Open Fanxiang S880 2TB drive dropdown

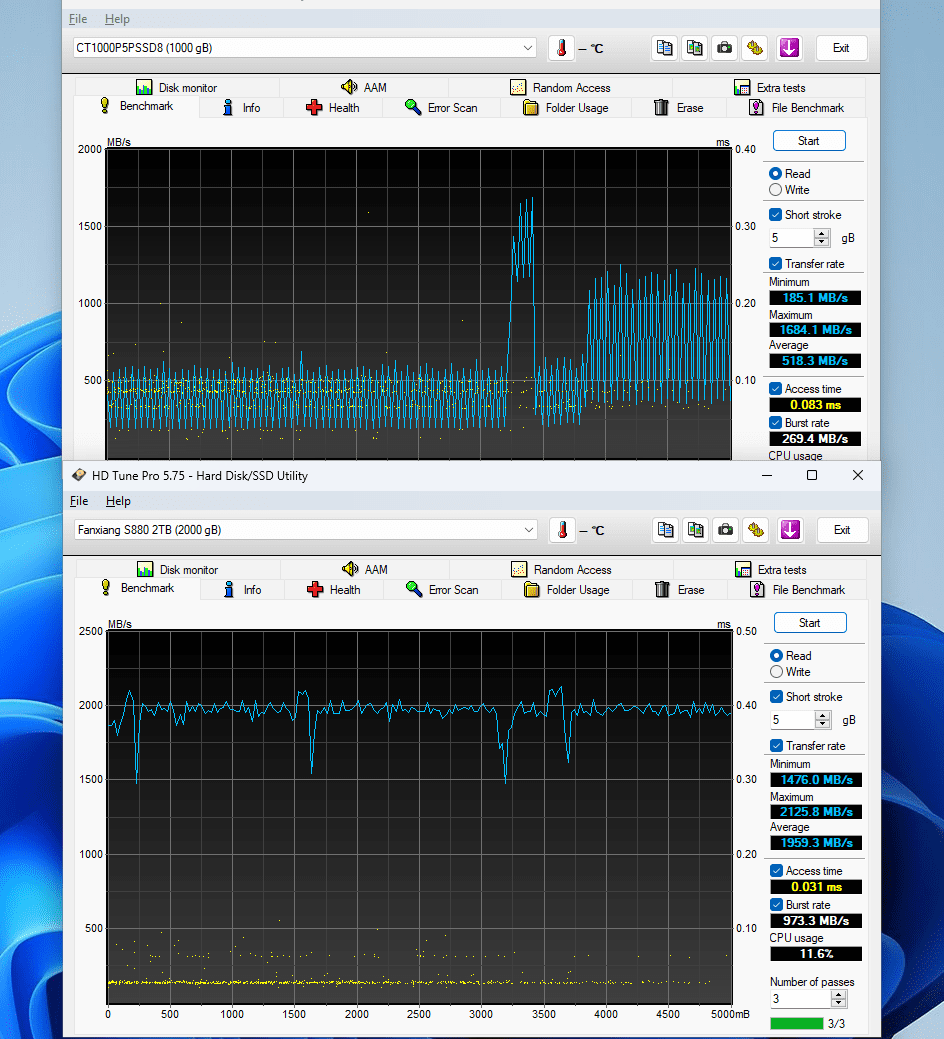(x=305, y=529)
